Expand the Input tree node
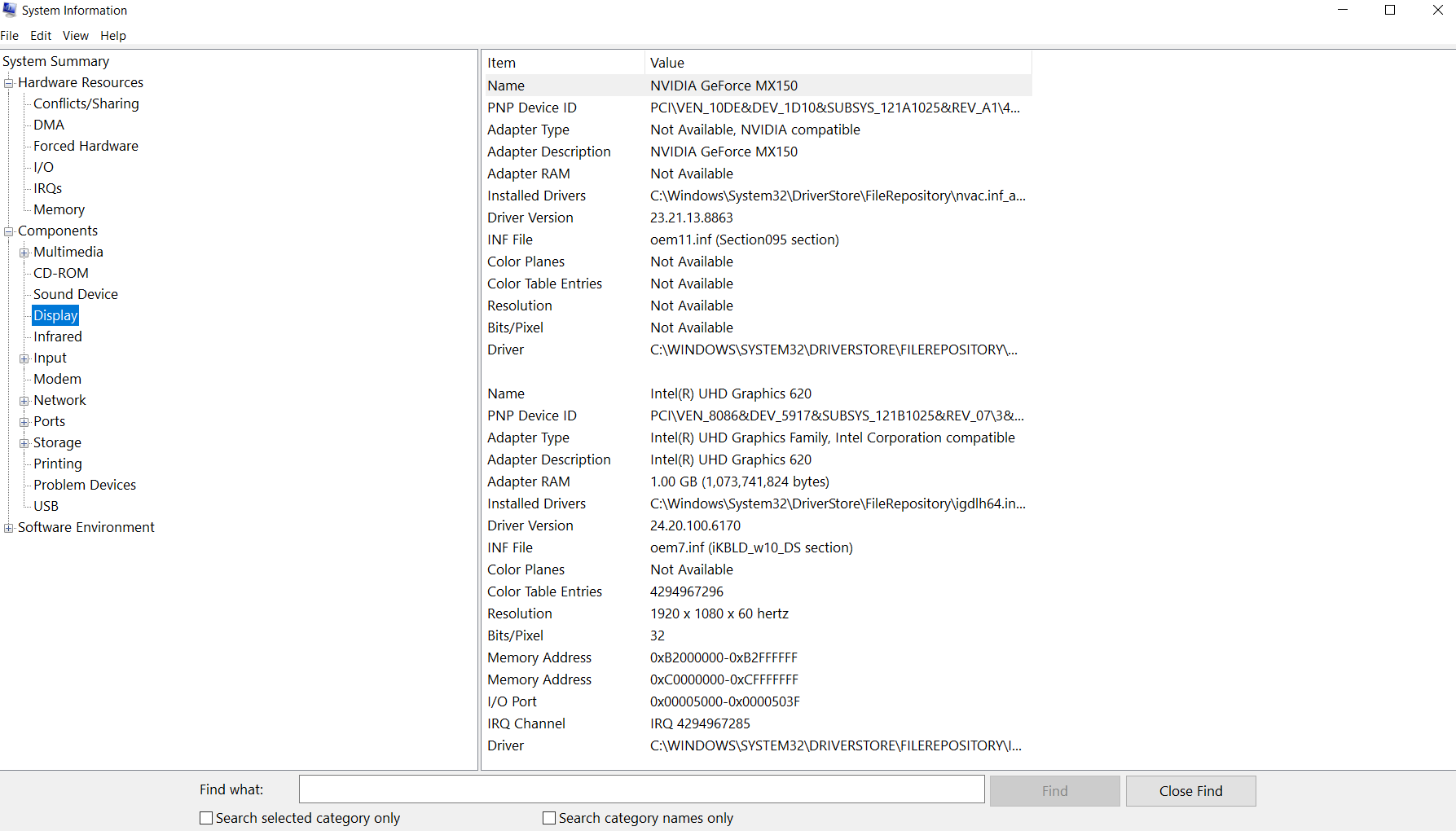 pos(24,358)
